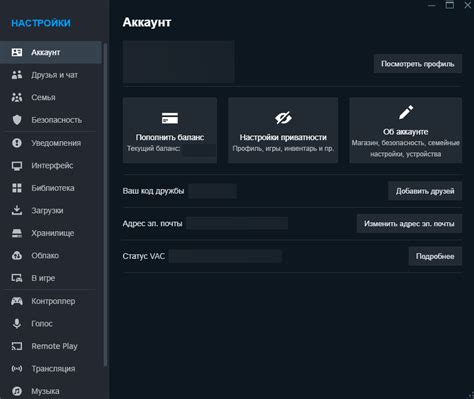Click the Голос microphone icon
The height and width of the screenshot is (399, 474).
17,323
